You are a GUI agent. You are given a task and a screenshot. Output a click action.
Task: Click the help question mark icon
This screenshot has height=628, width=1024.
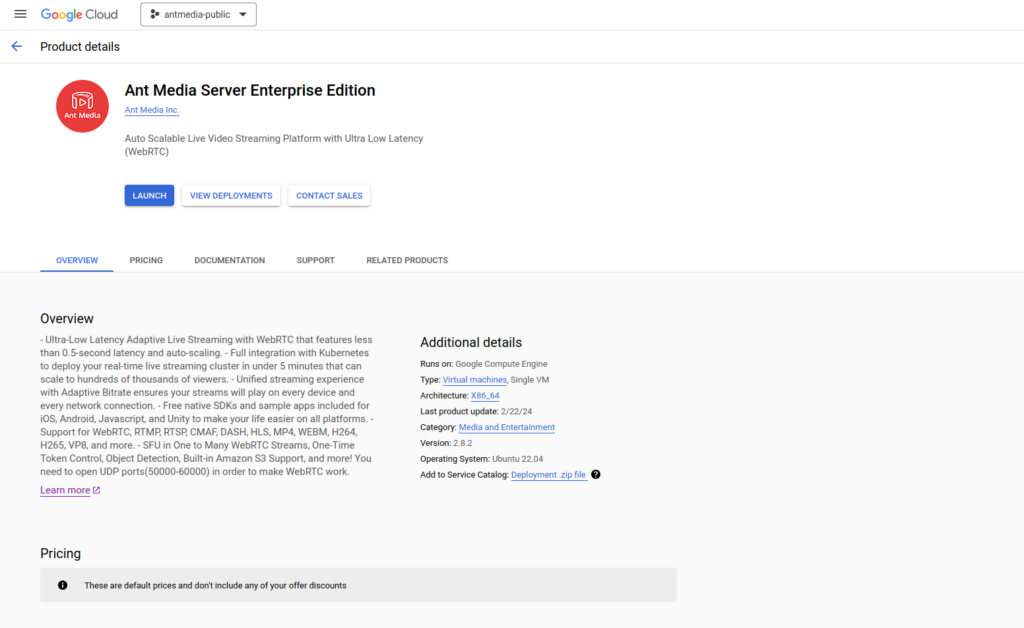[x=596, y=475]
